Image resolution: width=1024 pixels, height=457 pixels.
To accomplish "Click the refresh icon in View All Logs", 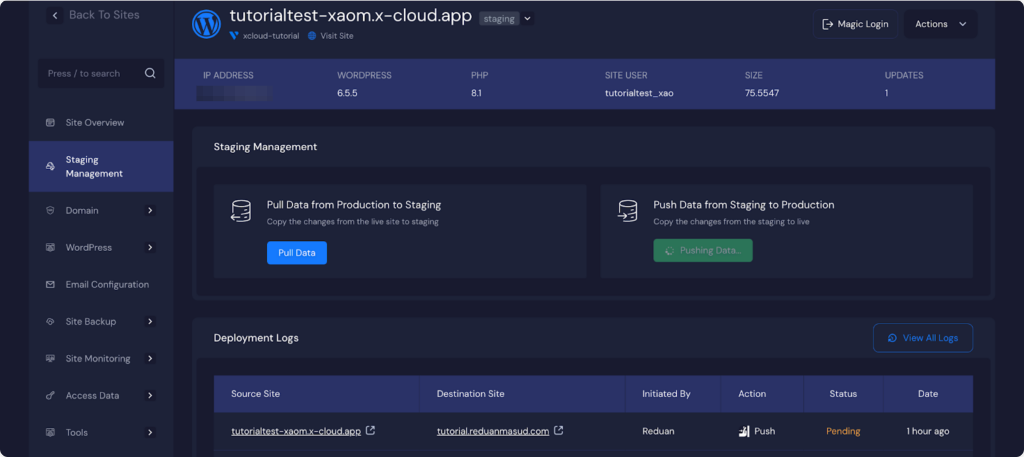I will coord(892,338).
